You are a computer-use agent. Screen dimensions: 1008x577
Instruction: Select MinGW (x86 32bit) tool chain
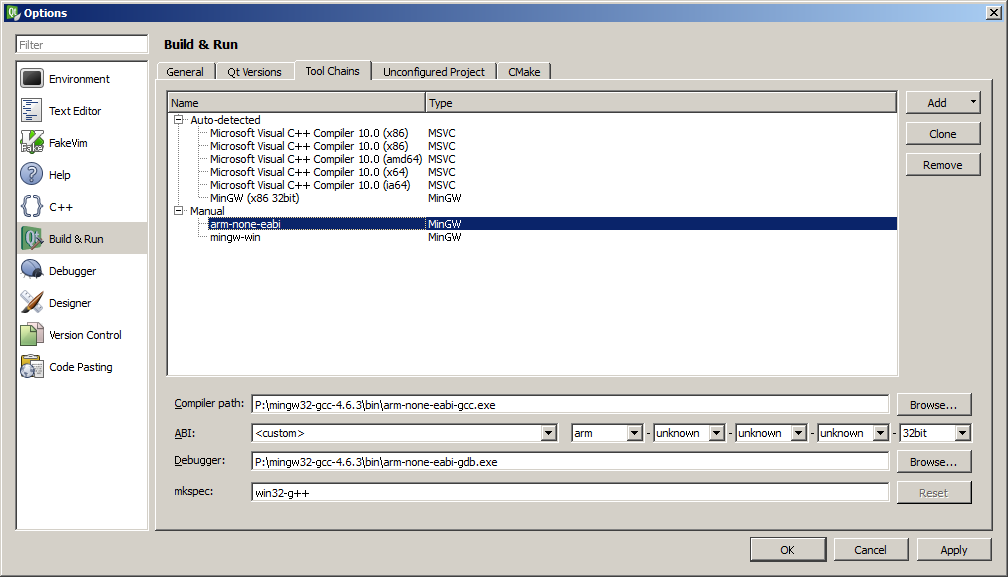click(533, 198)
